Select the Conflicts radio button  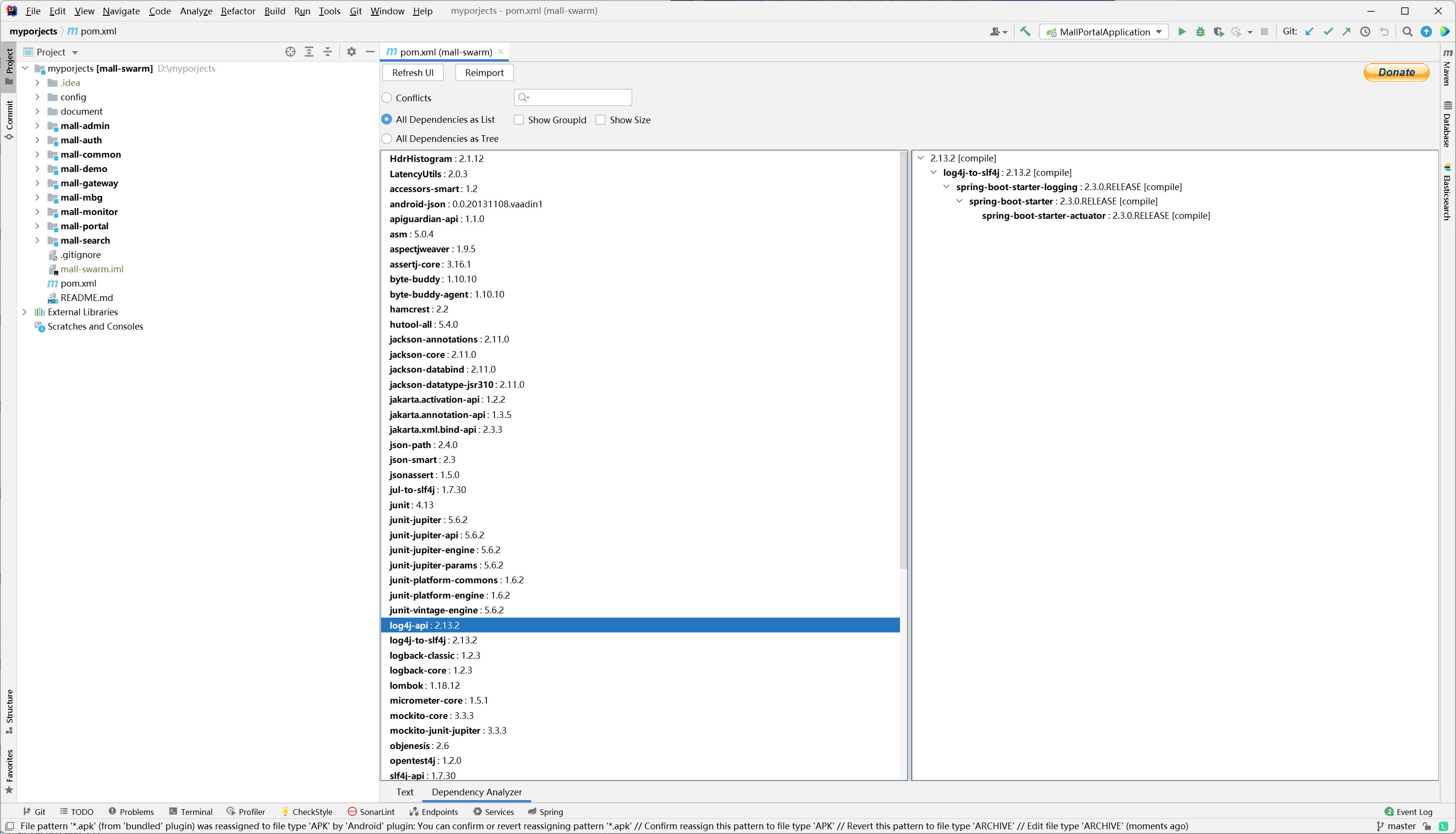pos(386,98)
